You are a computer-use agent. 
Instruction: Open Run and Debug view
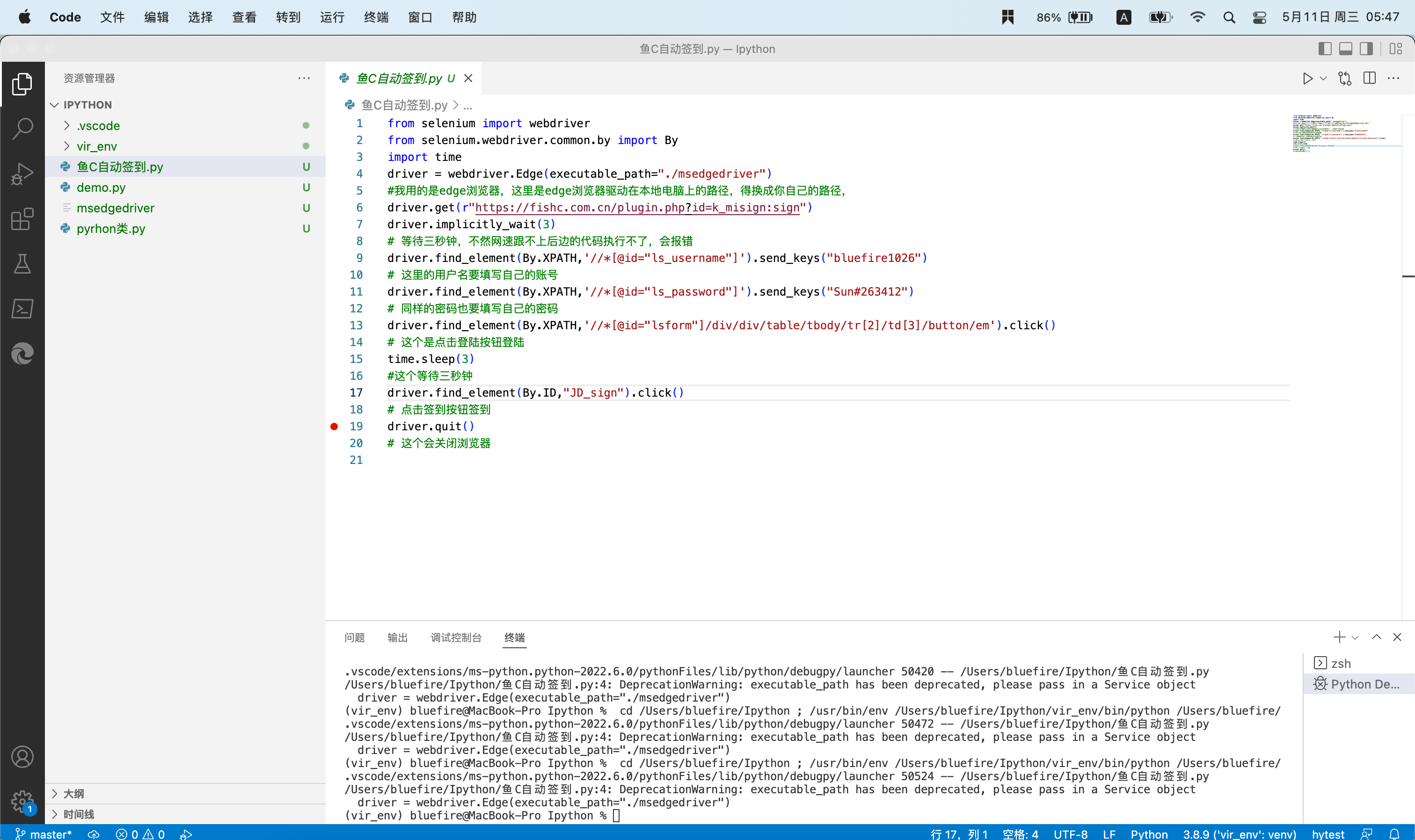pyautogui.click(x=22, y=174)
